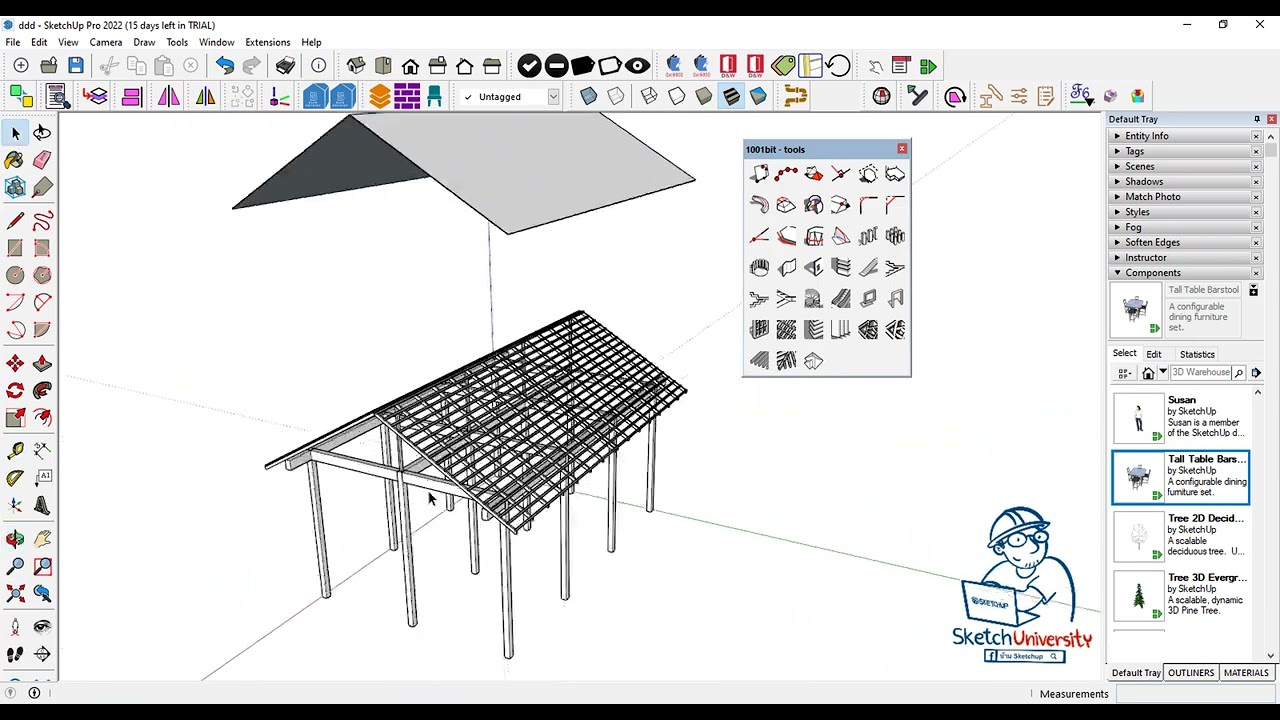Select the Eraser tool
Screen dimensions: 1280x720
(42, 160)
